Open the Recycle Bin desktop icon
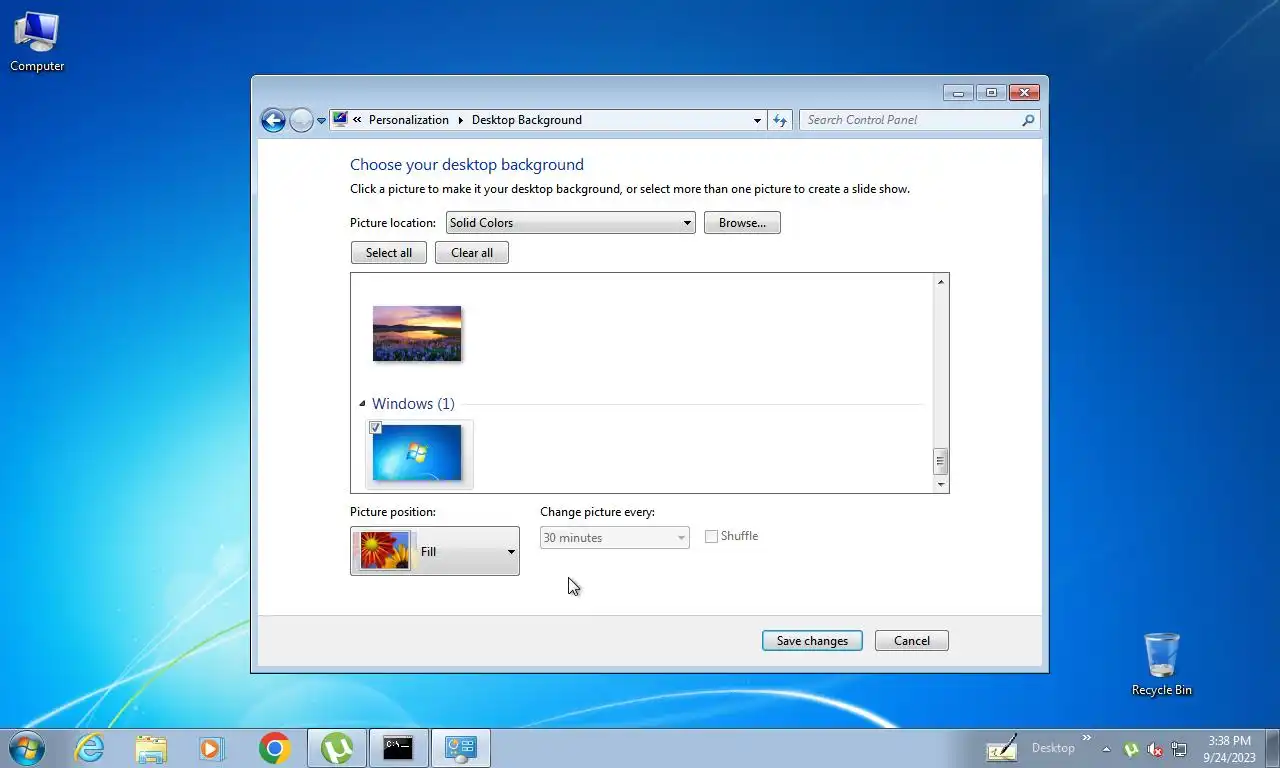 [x=1161, y=664]
